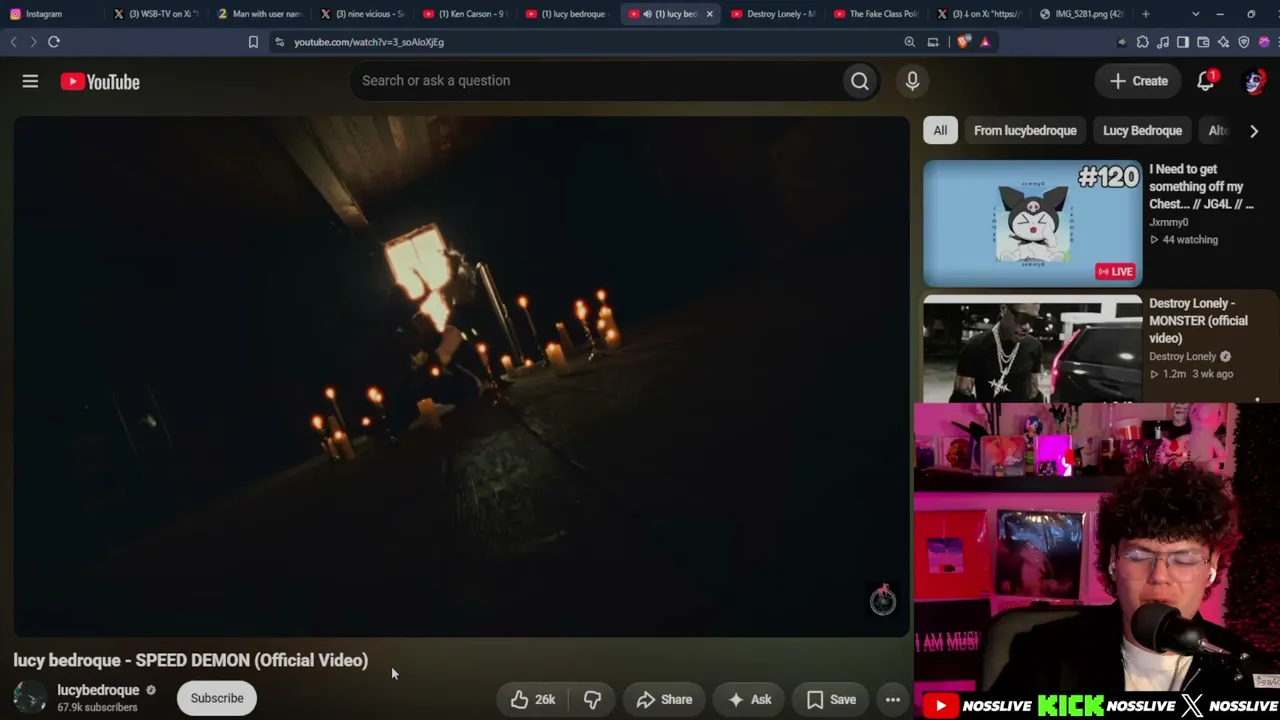This screenshot has width=1280, height=720.
Task: Switch to the Destroy Lonely tab
Action: [774, 14]
